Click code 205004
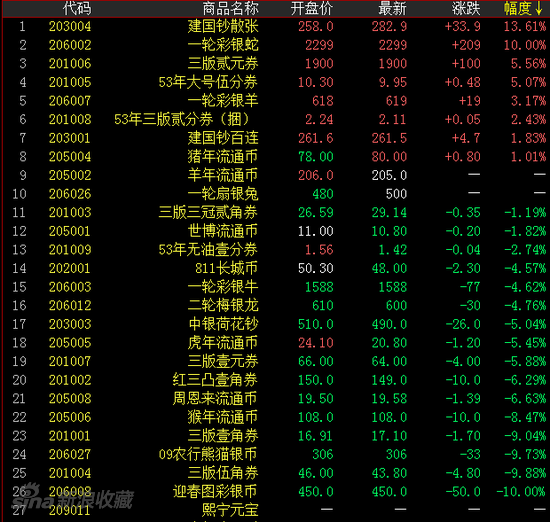Screen dimensions: 550x522 click(x=70, y=157)
